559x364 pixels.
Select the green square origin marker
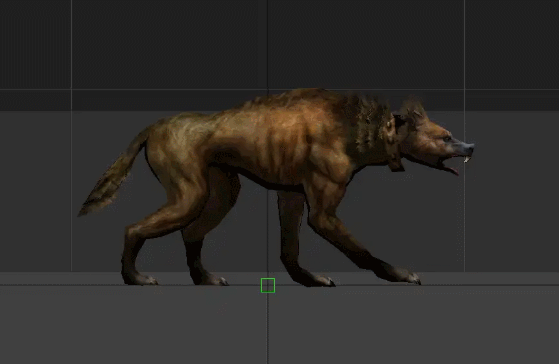[268, 286]
